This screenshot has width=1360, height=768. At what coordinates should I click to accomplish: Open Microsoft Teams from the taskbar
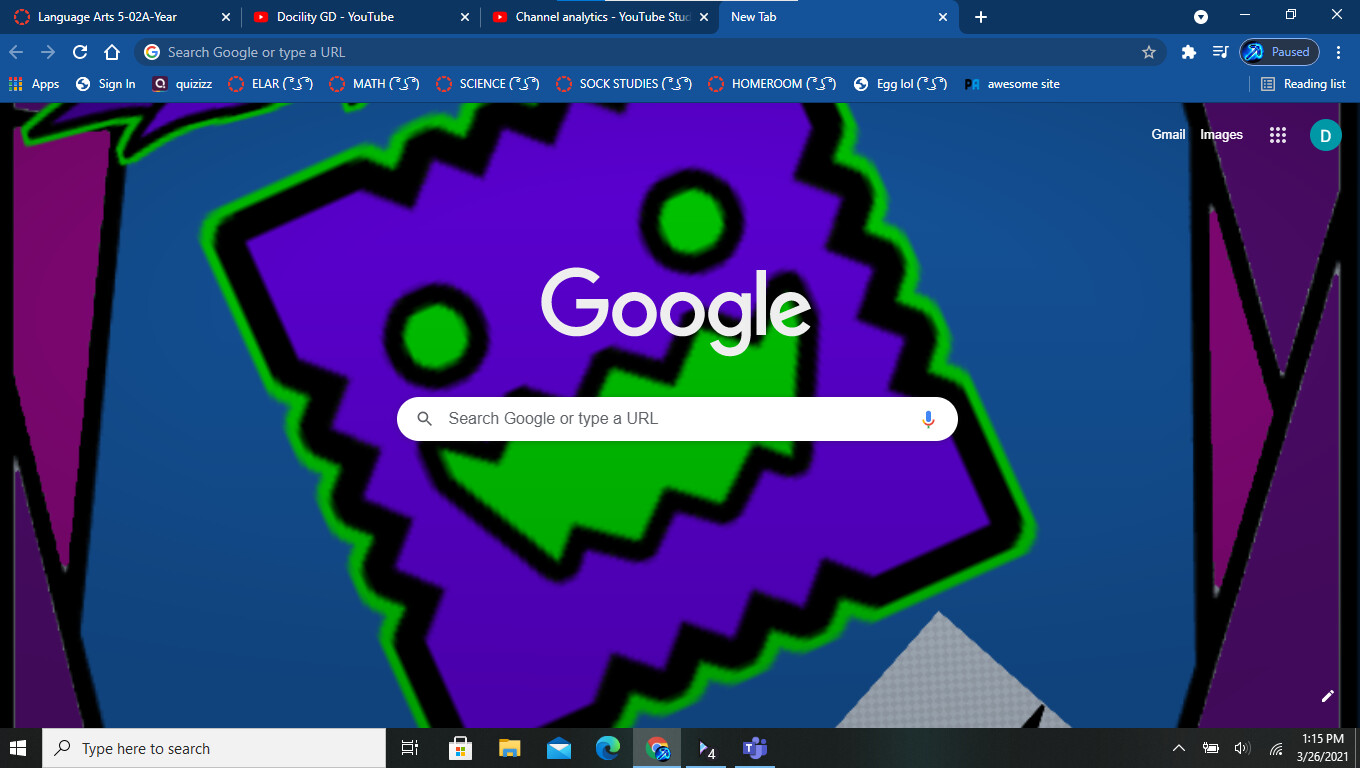[754, 748]
